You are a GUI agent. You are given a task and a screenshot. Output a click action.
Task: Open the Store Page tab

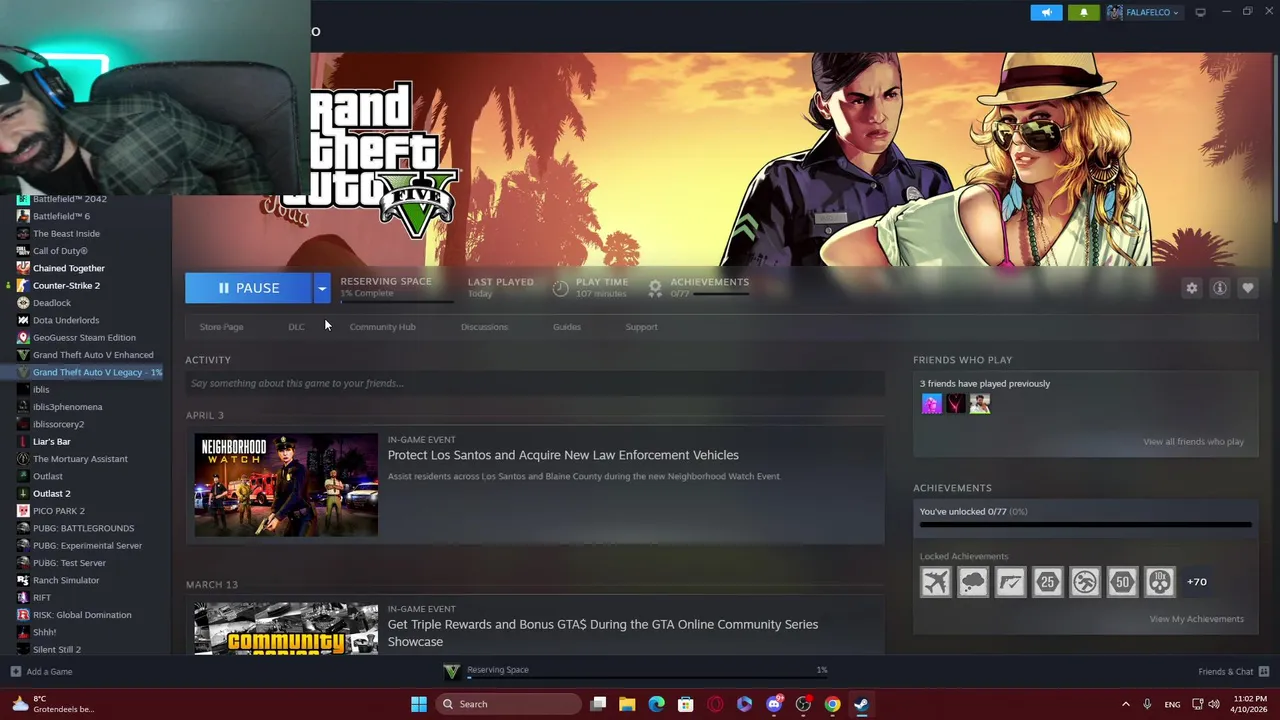tap(221, 327)
